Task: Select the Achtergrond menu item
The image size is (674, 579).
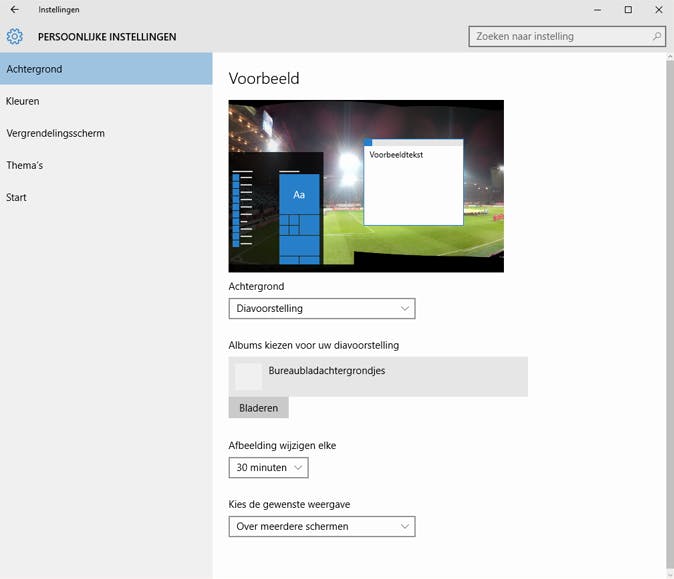Action: pos(106,69)
